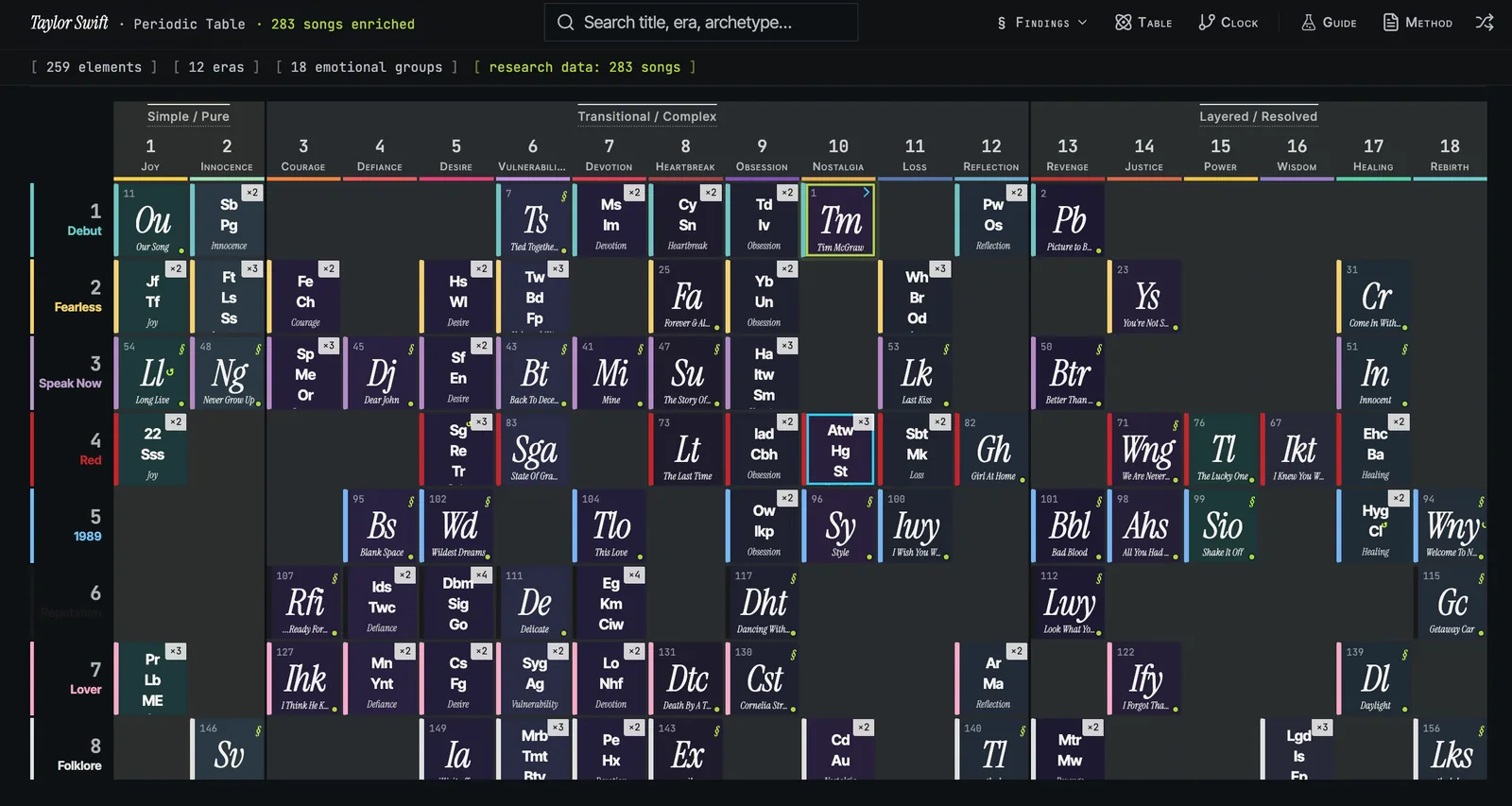Select the Rebirth column header
This screenshot has height=806, width=1512.
1450,155
